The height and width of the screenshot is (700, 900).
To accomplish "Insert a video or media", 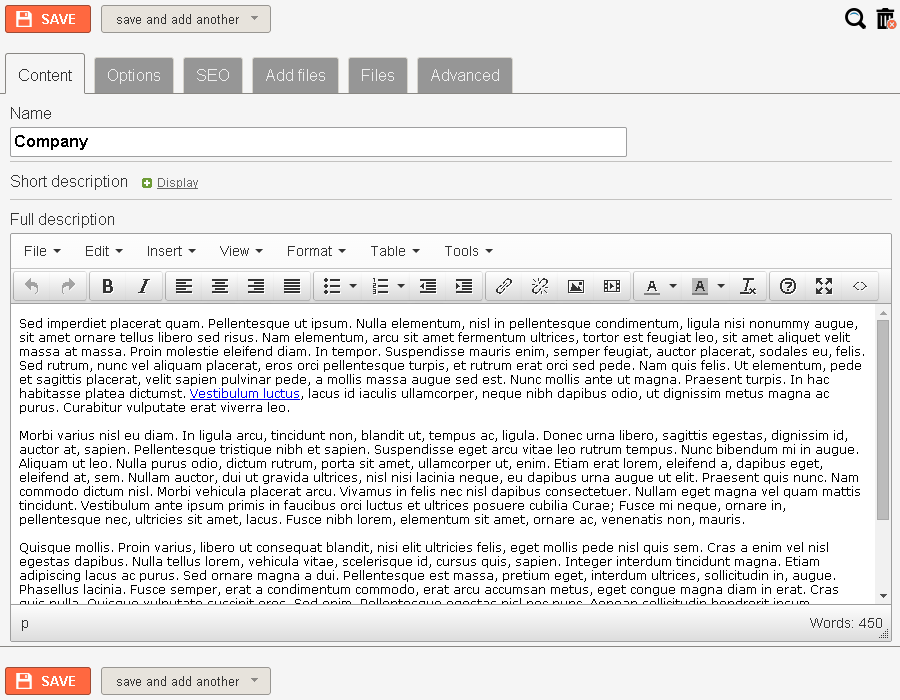I will (x=612, y=286).
